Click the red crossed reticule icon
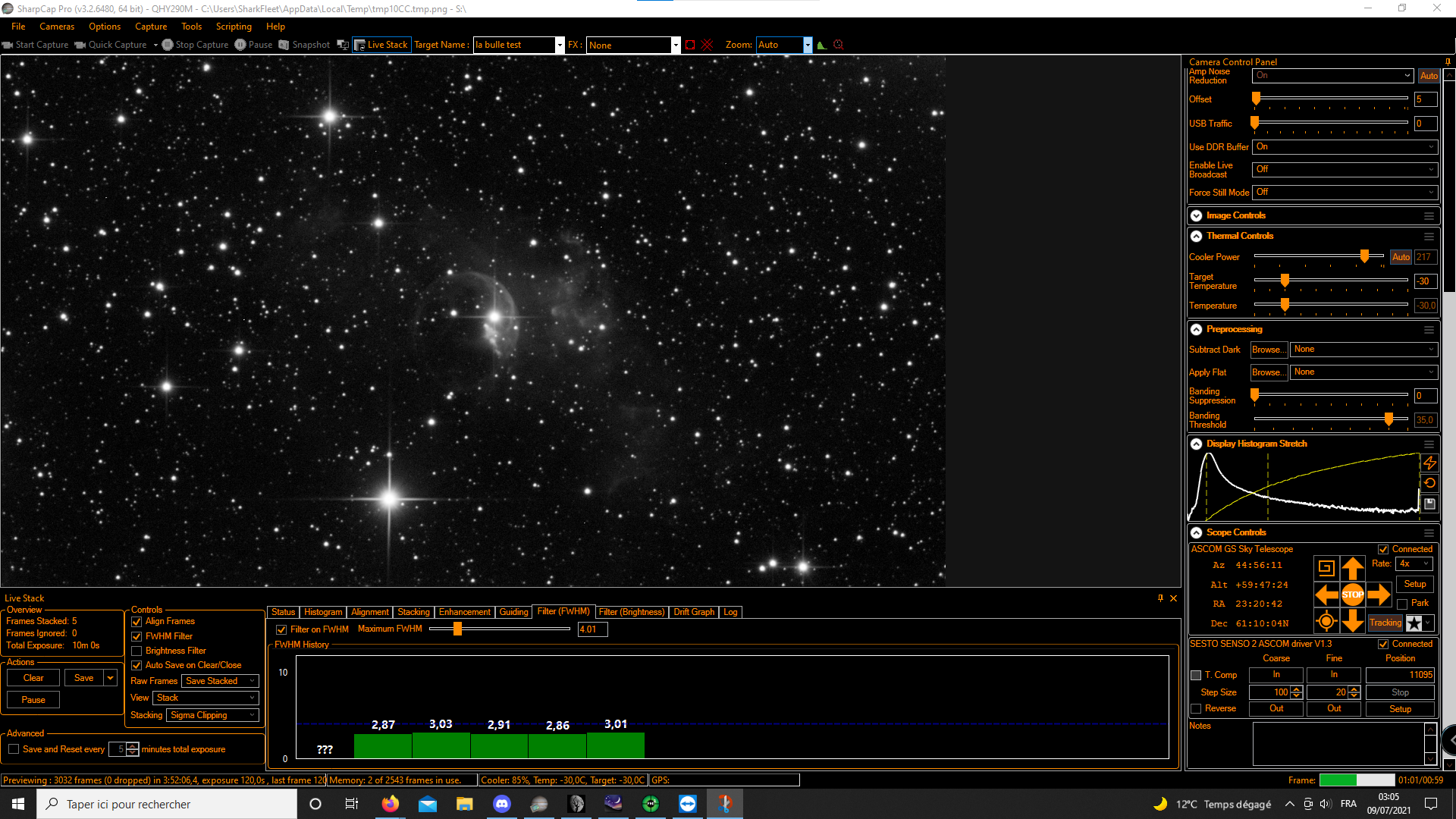 tap(708, 45)
